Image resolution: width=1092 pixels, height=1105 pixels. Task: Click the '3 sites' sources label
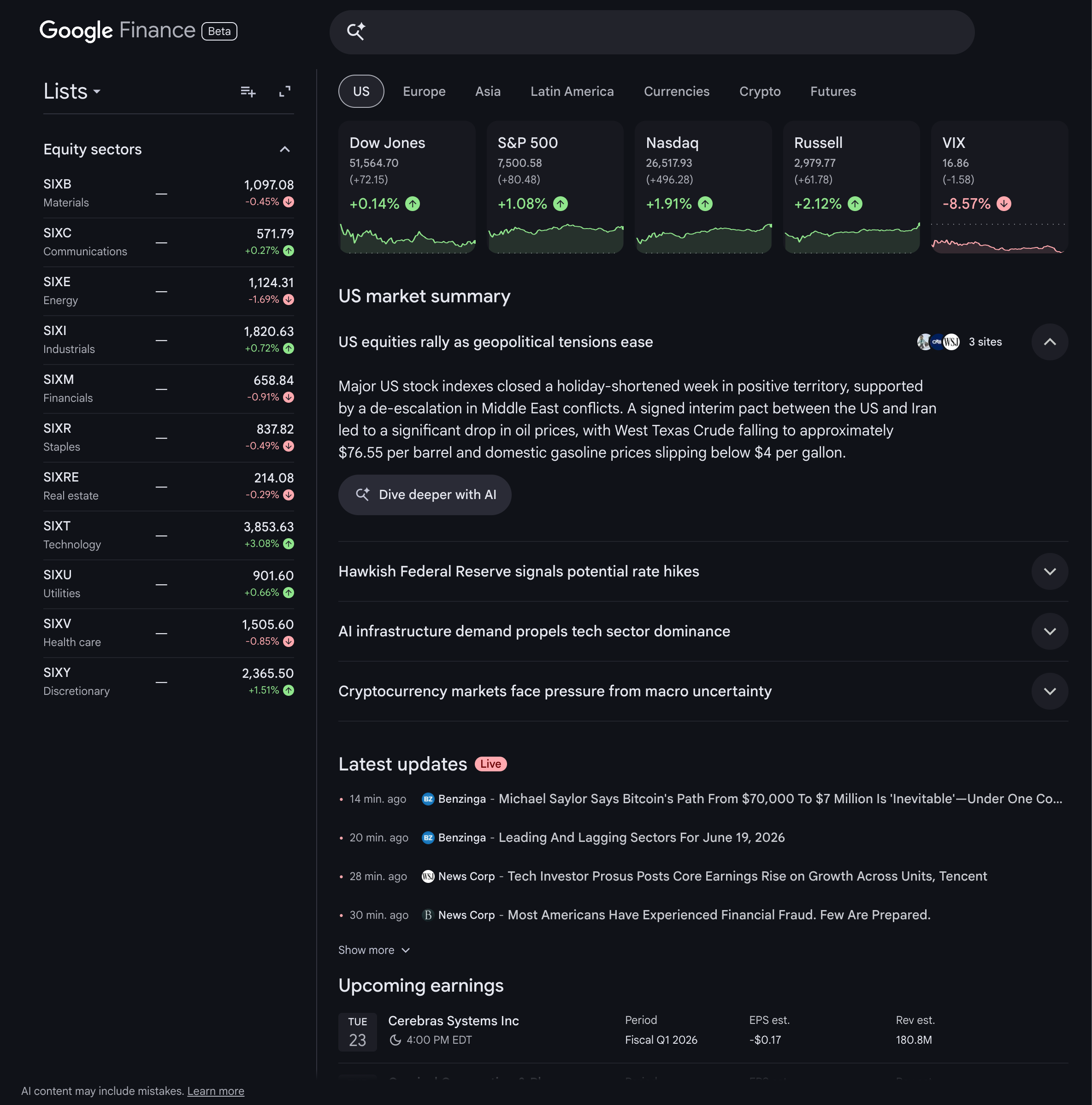pos(985,342)
